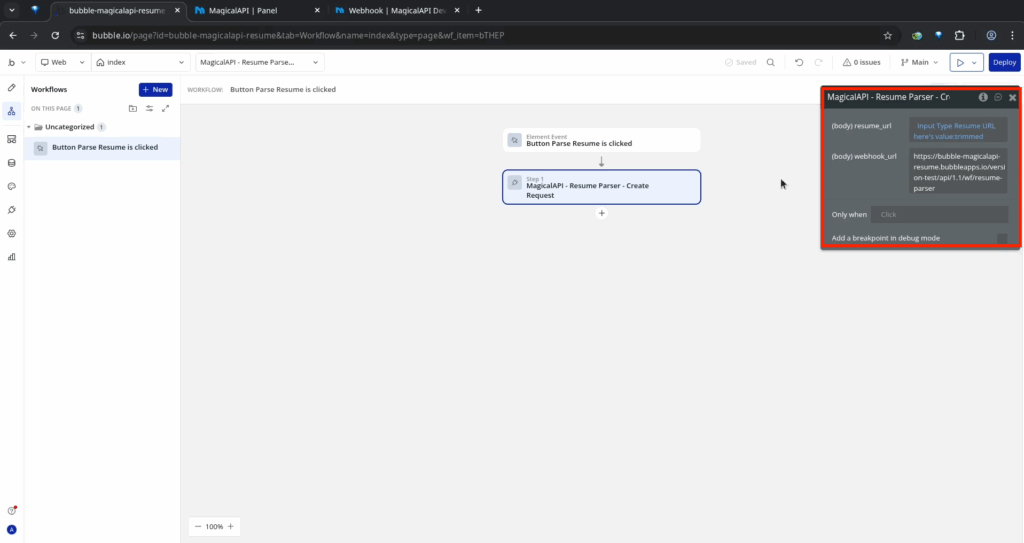The width and height of the screenshot is (1024, 543).
Task: Click the info icon in property panel
Action: point(983,97)
